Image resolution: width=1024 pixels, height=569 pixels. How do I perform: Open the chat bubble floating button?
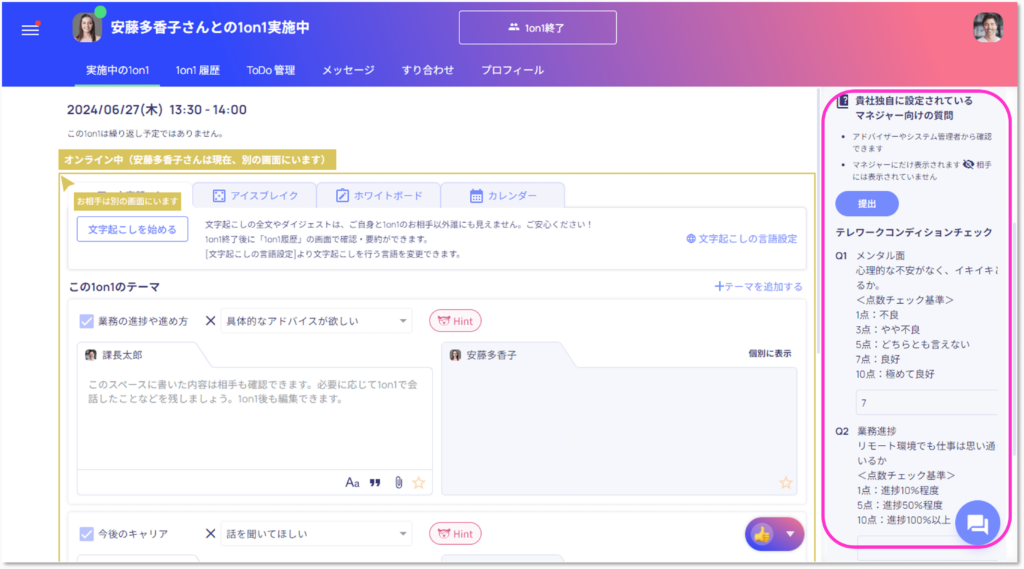coord(978,523)
